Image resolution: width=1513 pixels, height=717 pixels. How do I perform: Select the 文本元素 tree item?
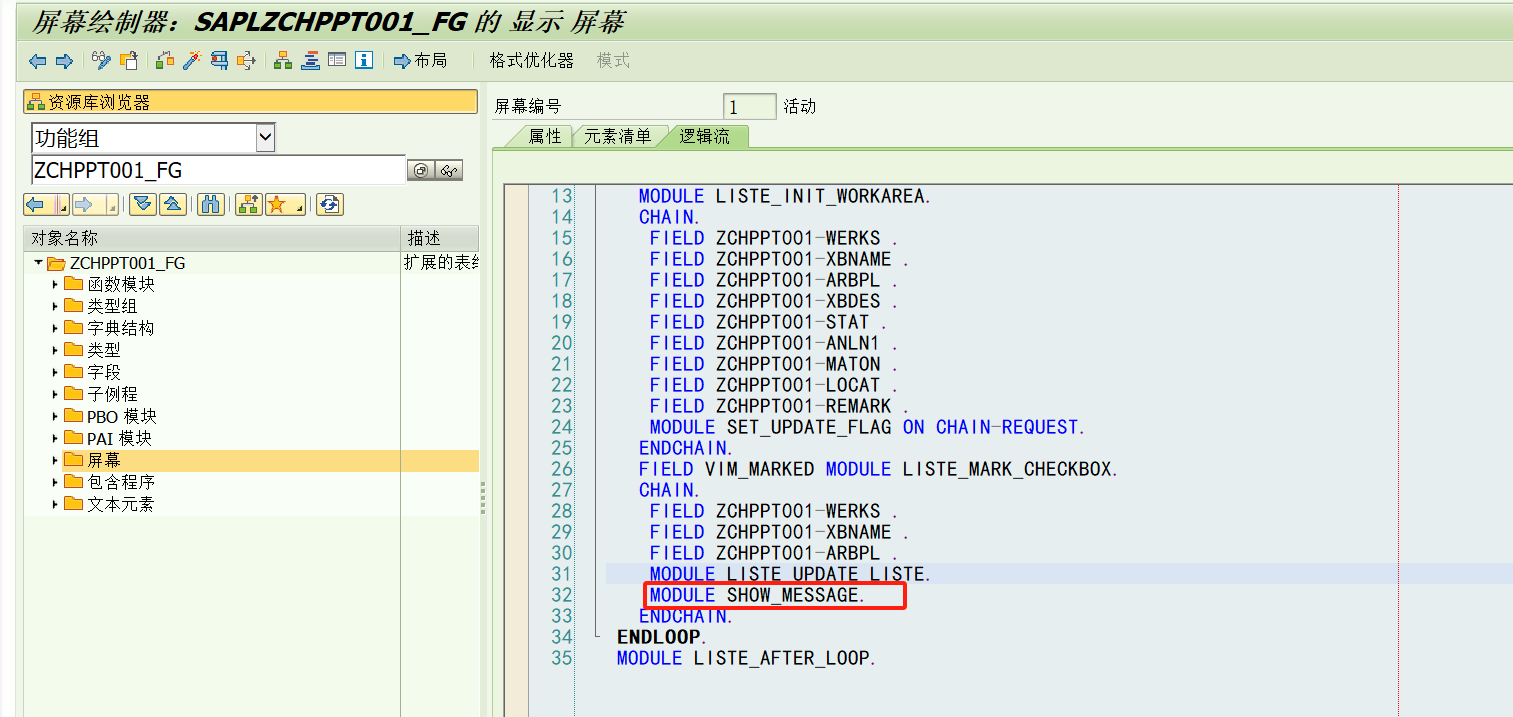coord(121,504)
